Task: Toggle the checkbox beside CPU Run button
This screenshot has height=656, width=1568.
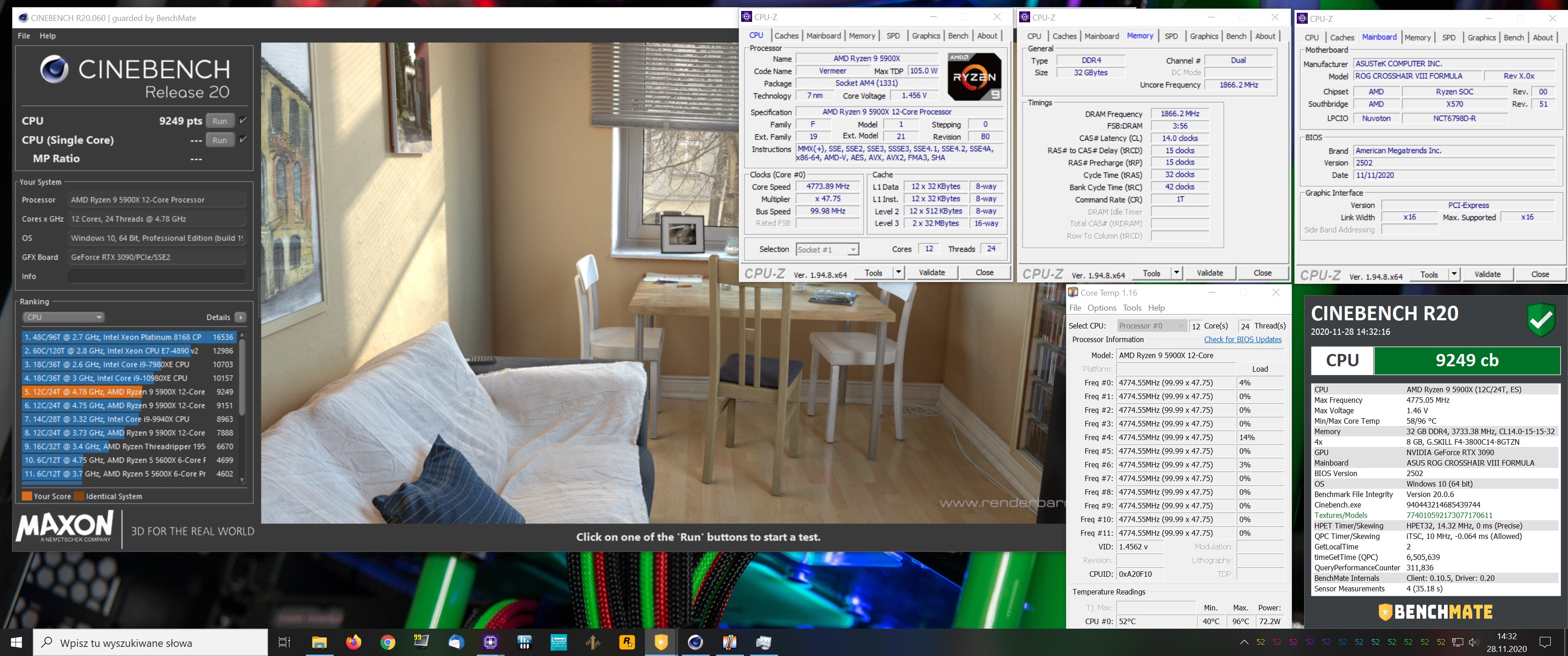Action: click(x=243, y=120)
